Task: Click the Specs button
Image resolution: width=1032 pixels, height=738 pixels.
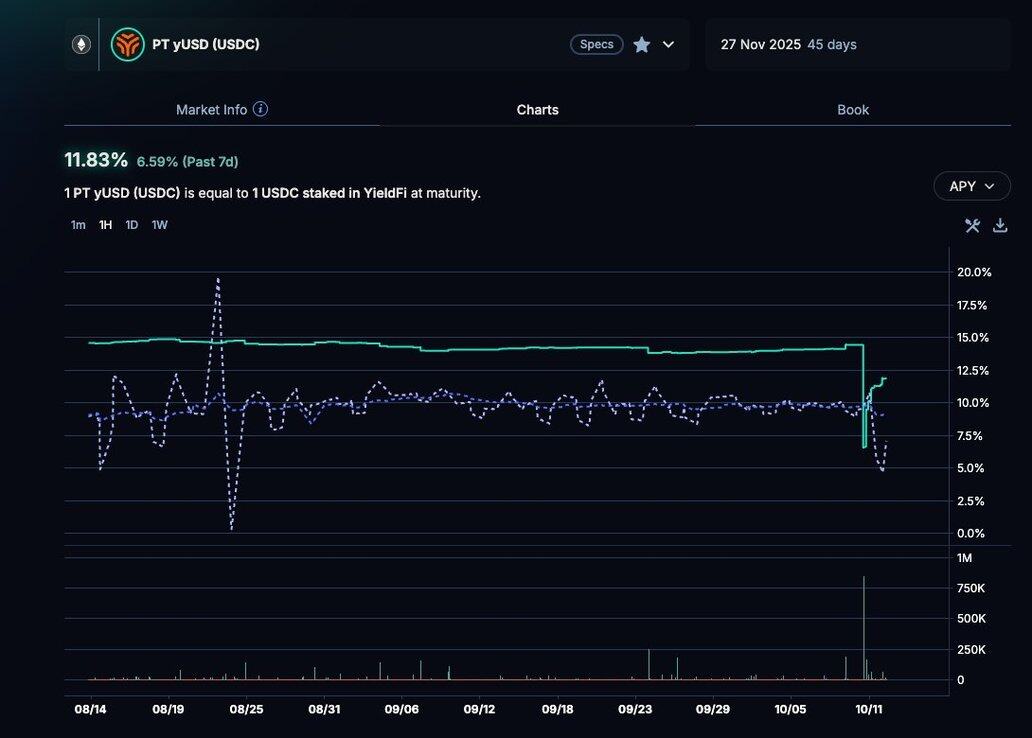Action: tap(597, 44)
